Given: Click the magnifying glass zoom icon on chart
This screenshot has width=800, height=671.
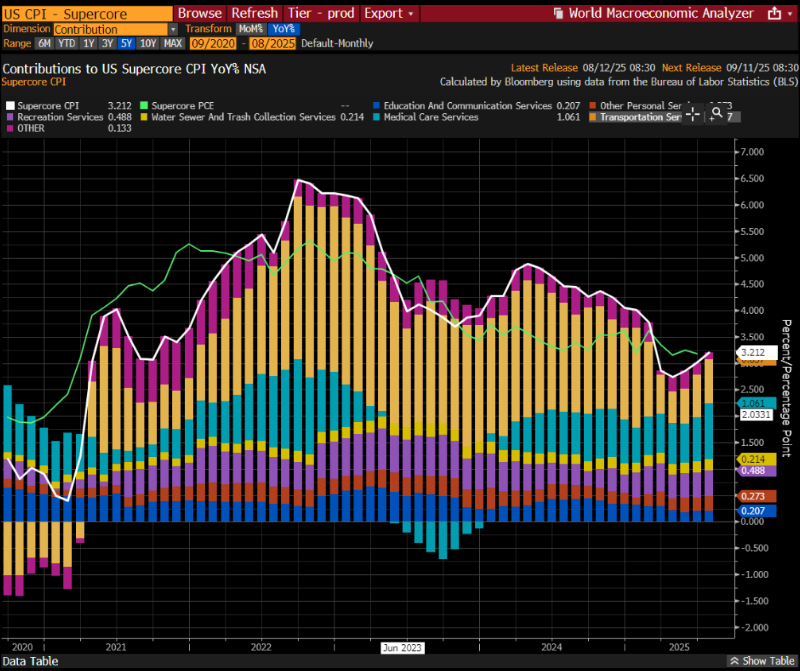Looking at the screenshot, I should point(715,112).
